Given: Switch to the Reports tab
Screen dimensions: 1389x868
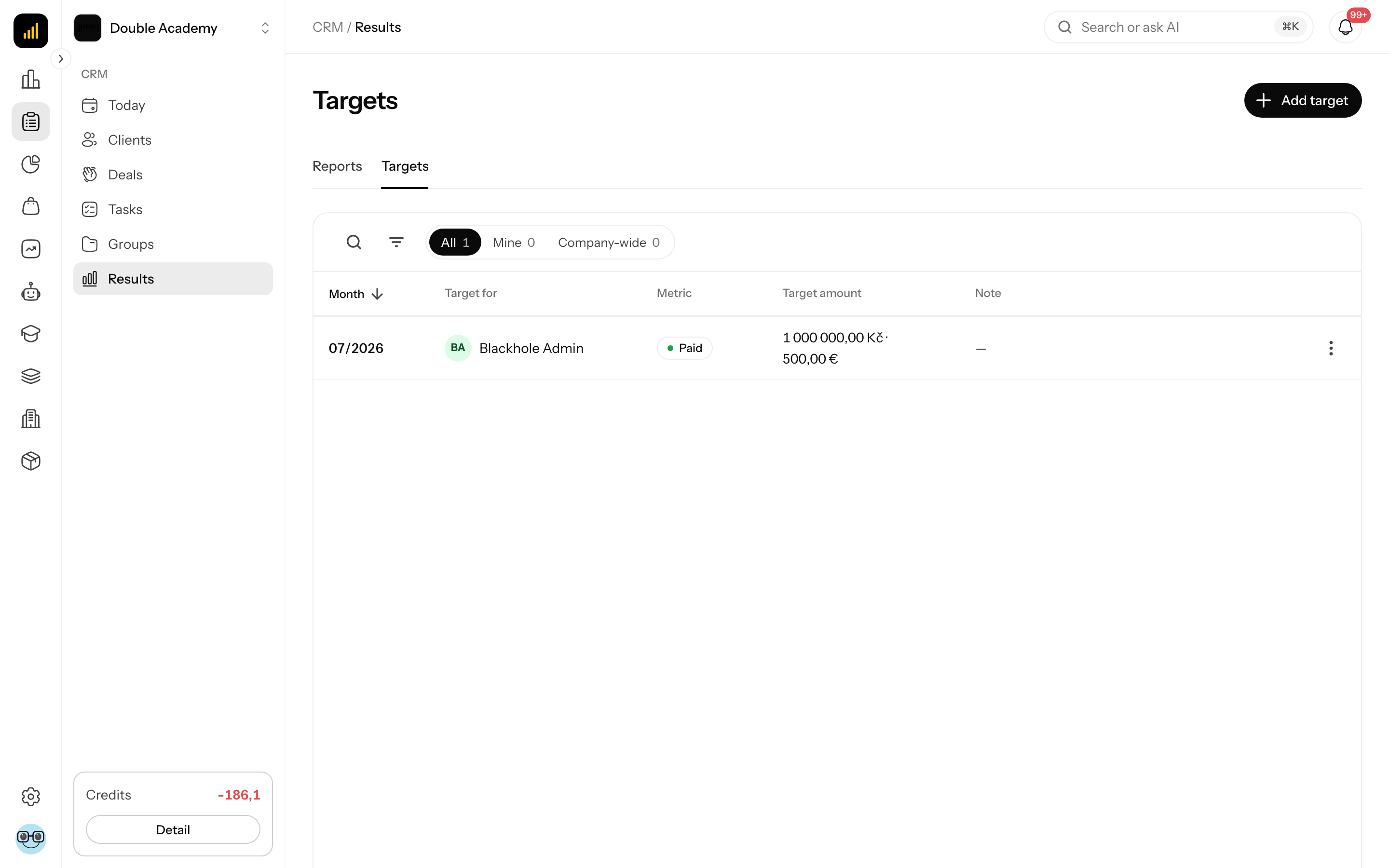Looking at the screenshot, I should click(337, 166).
